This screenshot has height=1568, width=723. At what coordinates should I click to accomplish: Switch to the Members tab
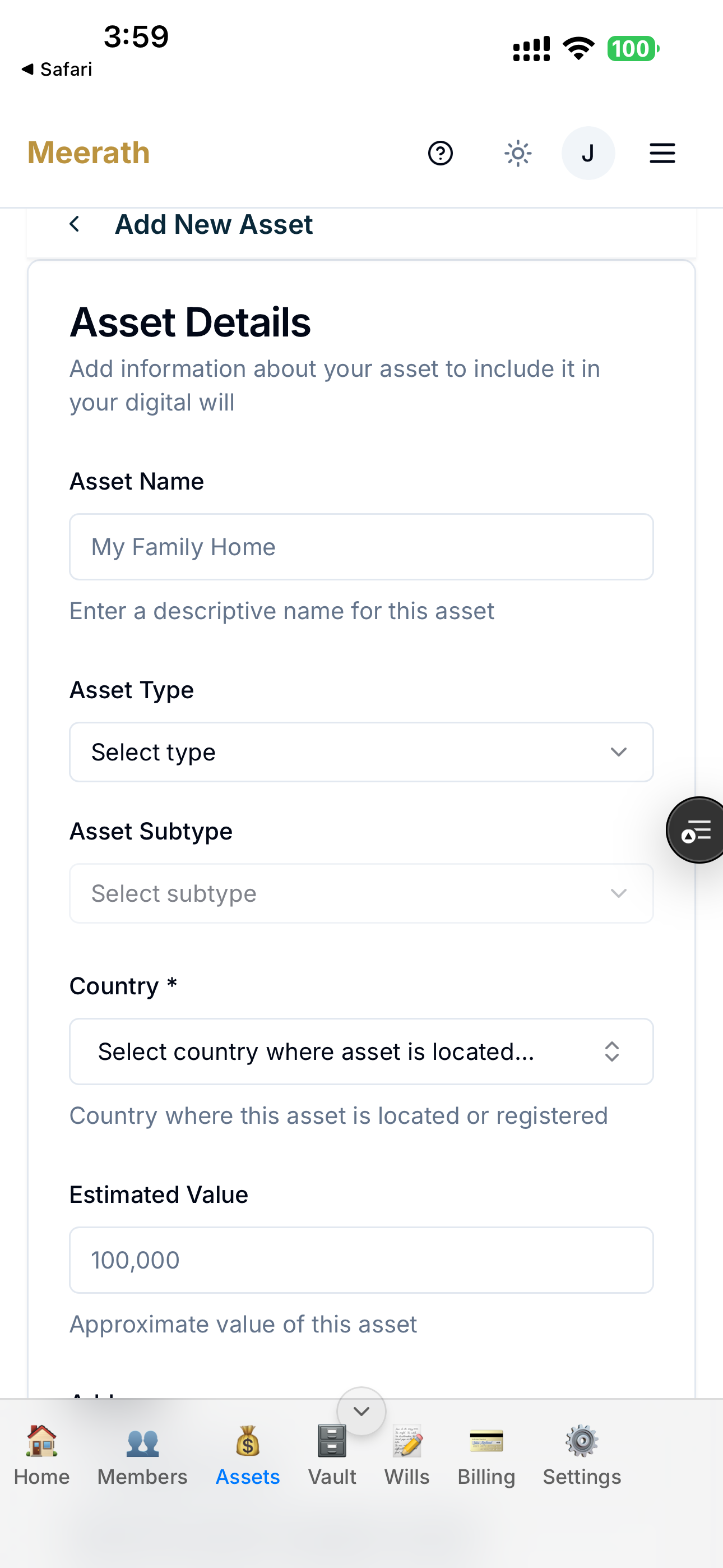point(142,1456)
